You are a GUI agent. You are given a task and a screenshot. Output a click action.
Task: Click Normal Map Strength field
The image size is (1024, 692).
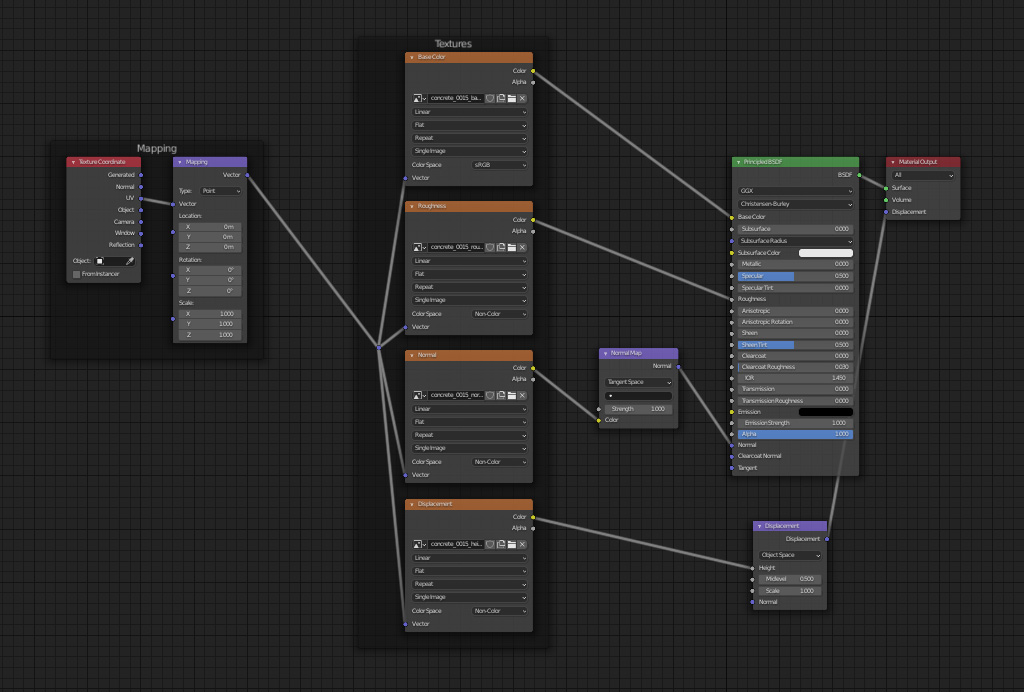636,409
